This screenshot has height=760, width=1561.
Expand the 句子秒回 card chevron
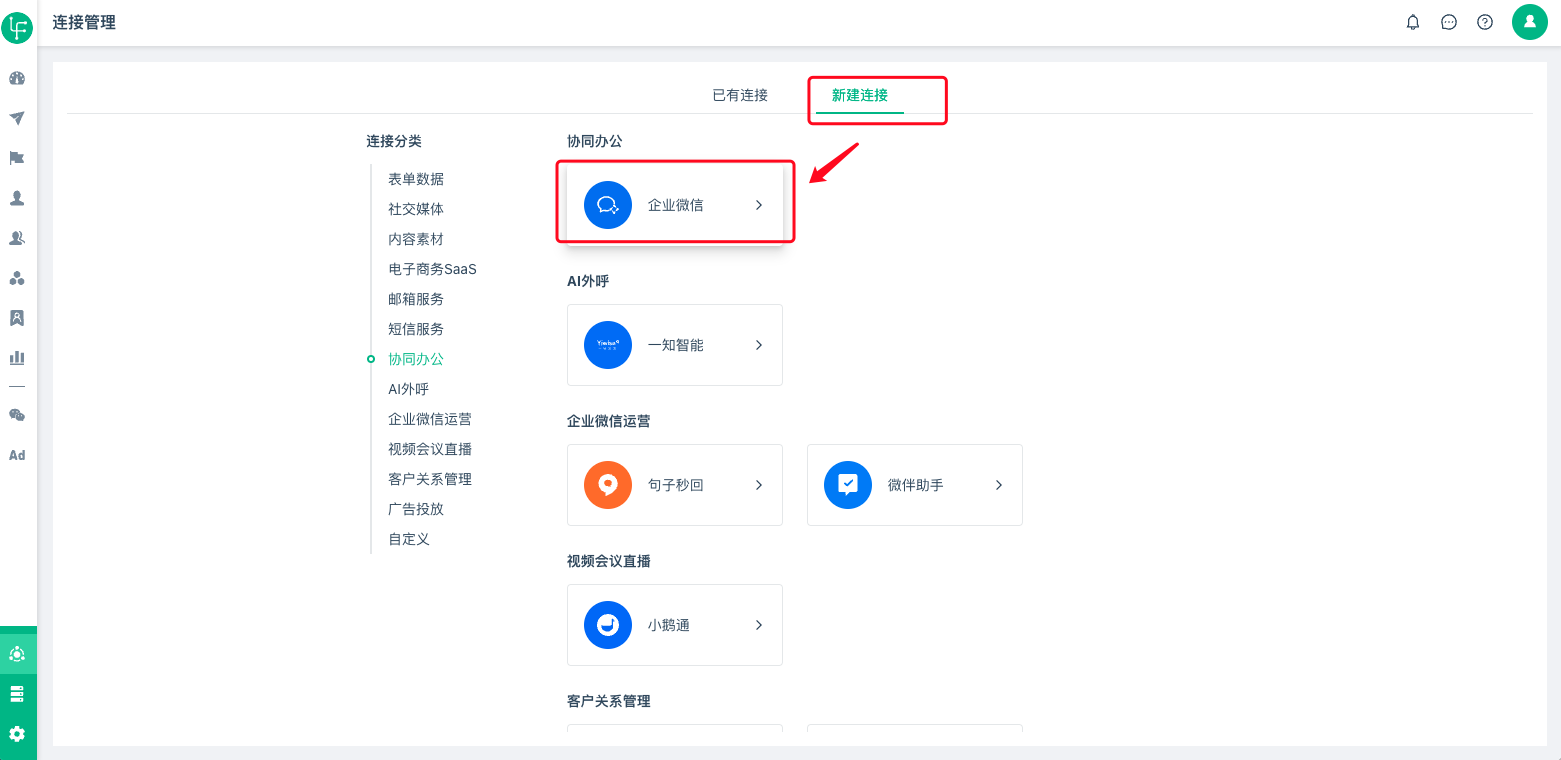click(x=759, y=485)
